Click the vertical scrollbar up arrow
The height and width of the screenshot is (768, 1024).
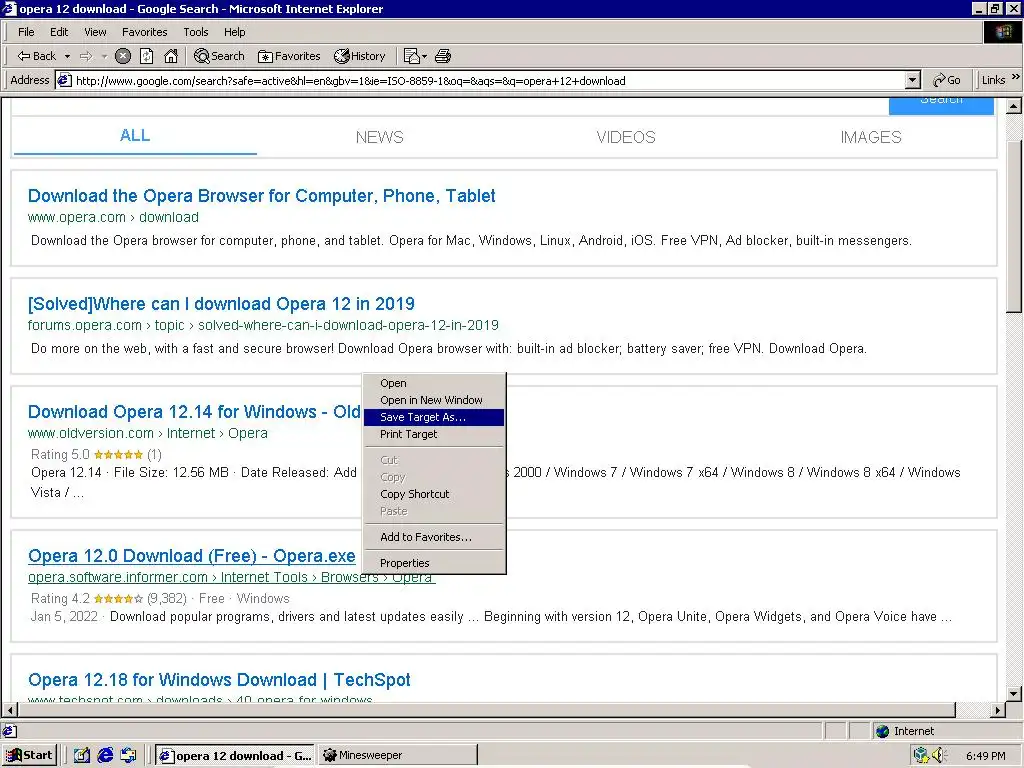click(x=1014, y=106)
